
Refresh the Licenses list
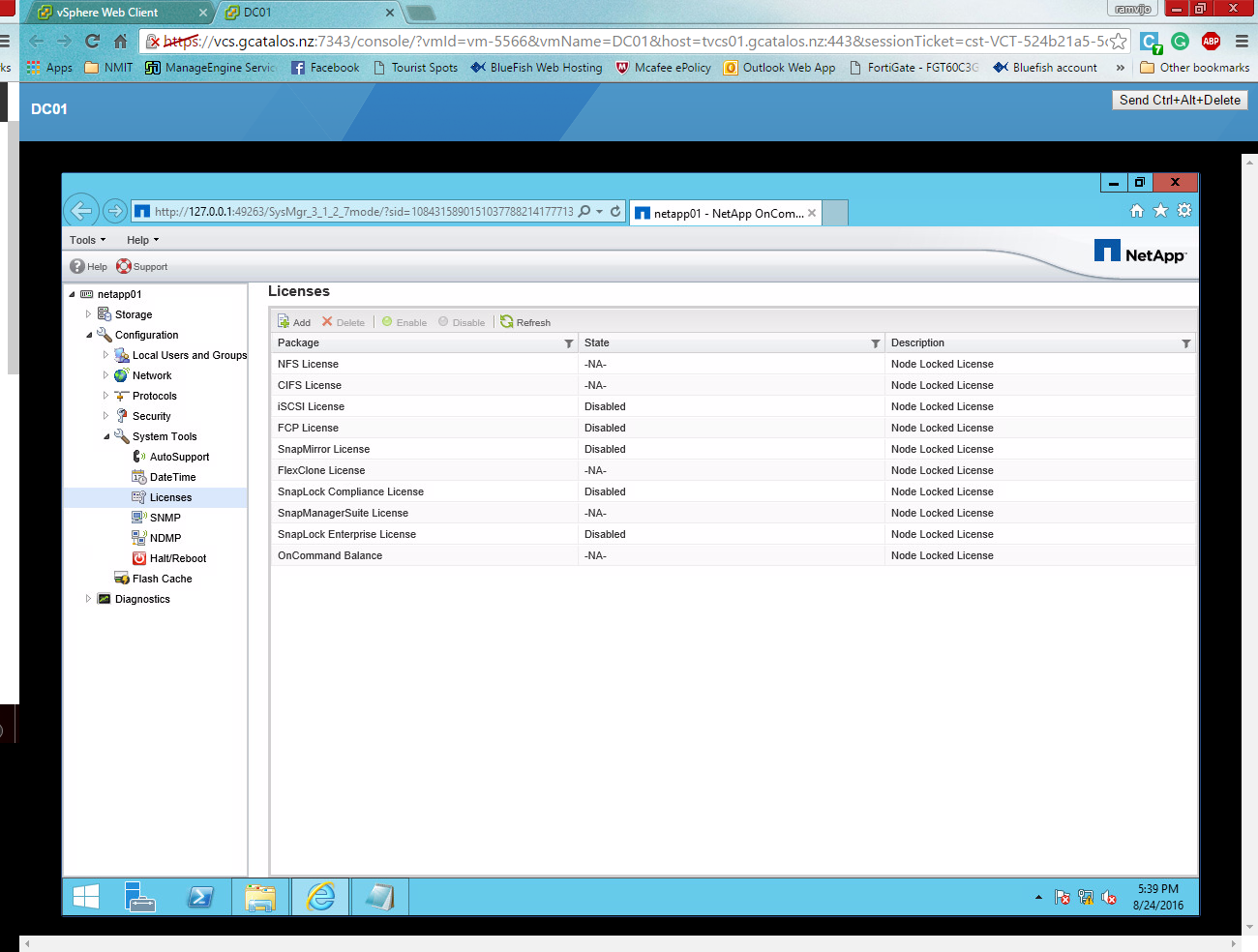(525, 322)
